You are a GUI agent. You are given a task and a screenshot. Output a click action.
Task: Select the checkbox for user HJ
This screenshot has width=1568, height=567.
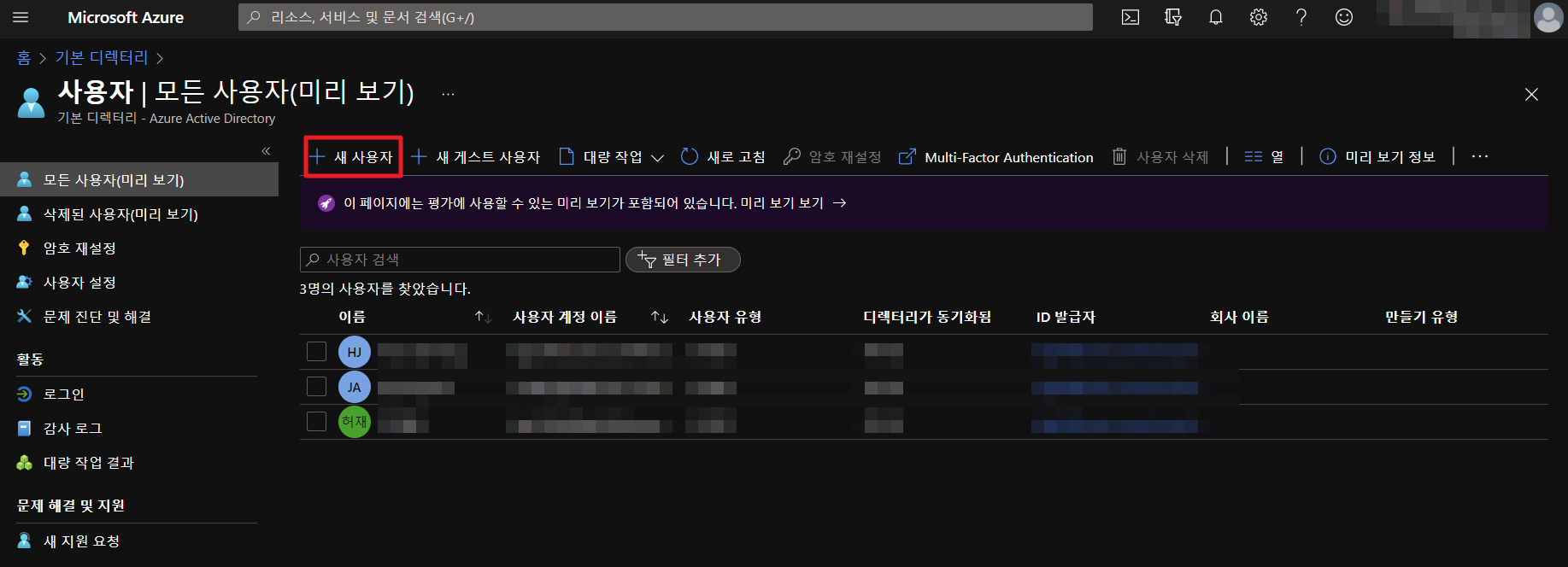point(316,351)
